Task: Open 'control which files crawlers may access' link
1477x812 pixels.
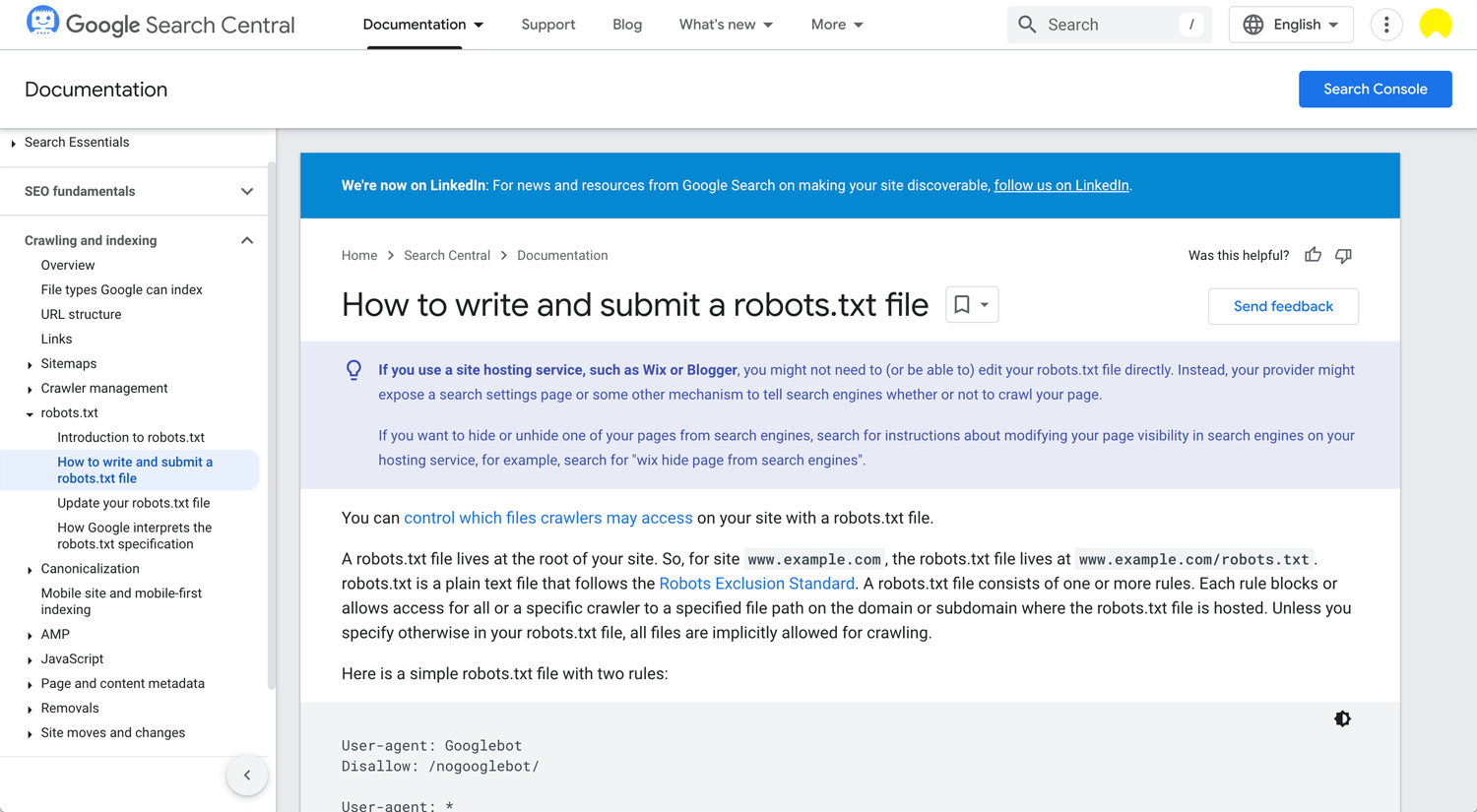Action: [547, 518]
